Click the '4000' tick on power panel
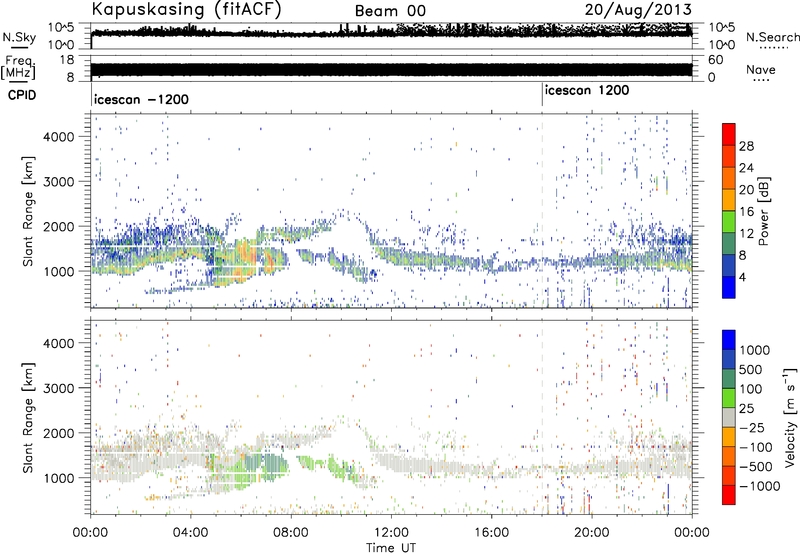 click(x=59, y=137)
